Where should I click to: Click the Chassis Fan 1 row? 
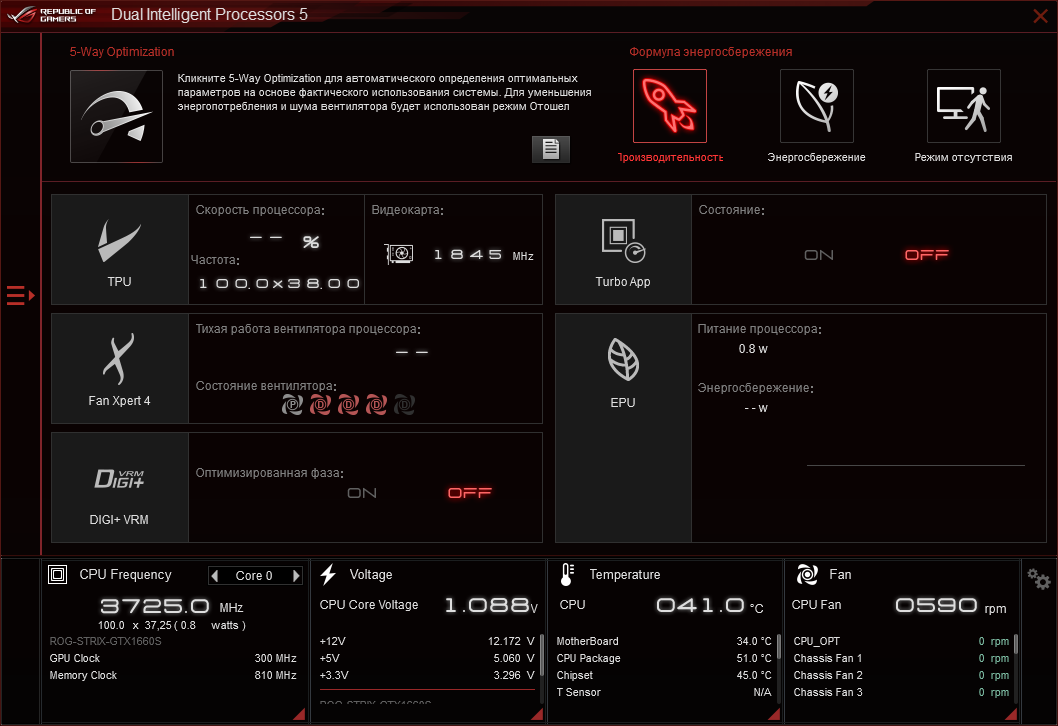pos(901,659)
